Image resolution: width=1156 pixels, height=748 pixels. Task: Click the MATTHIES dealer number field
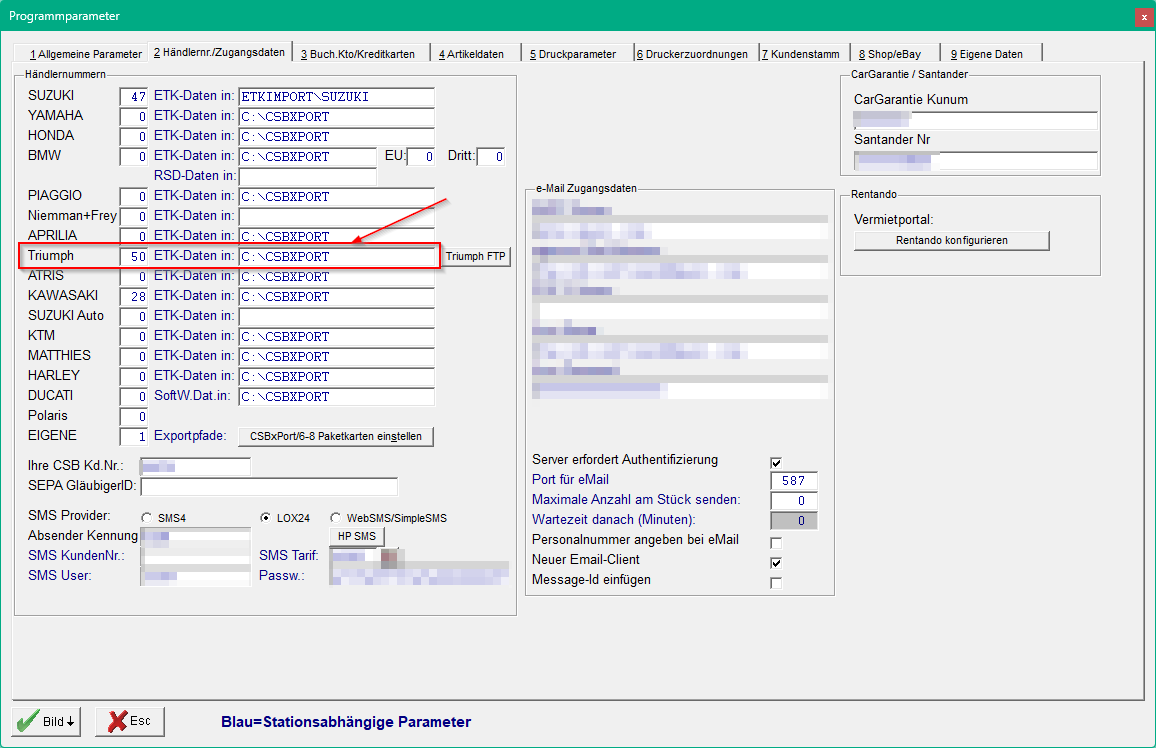click(133, 357)
